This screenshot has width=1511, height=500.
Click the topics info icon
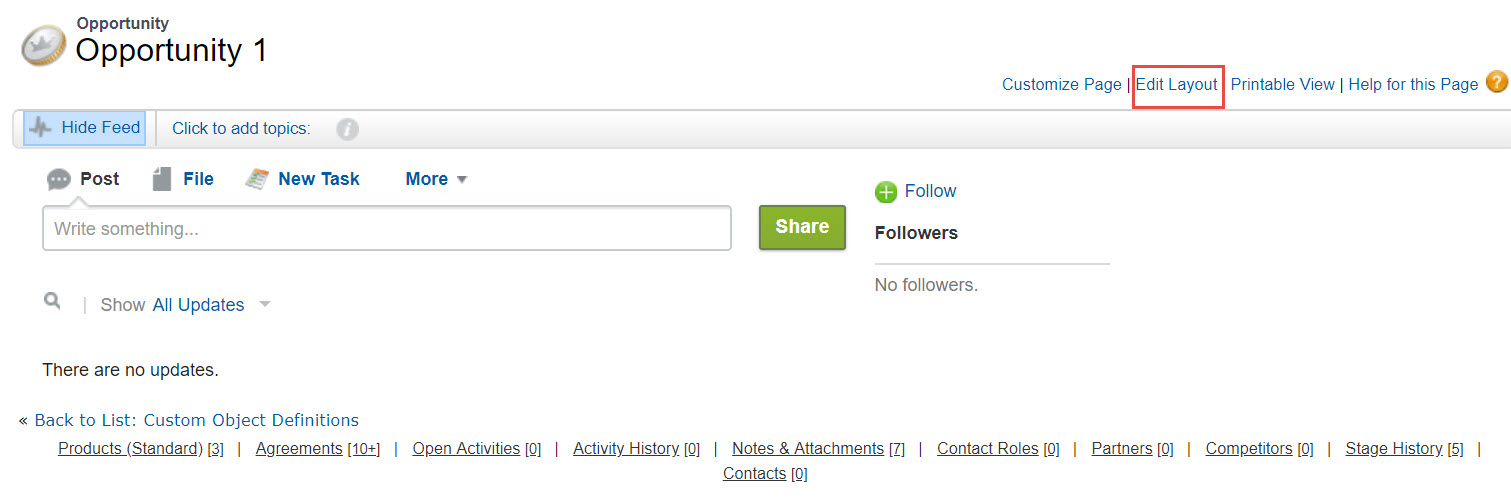coord(347,129)
